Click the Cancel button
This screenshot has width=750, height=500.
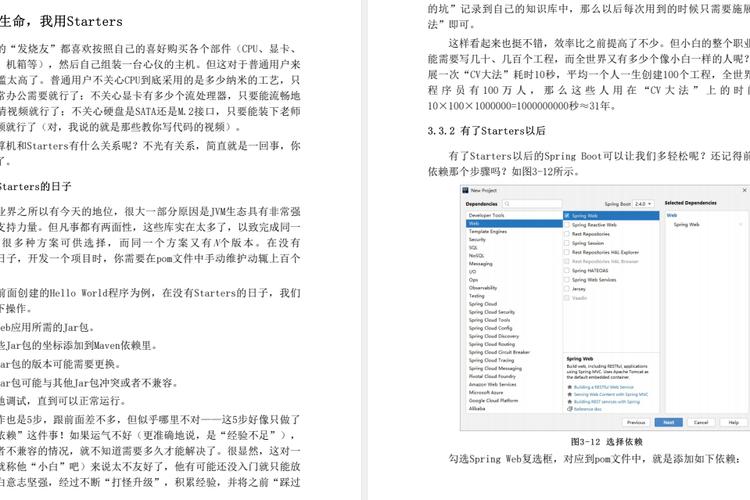[x=702, y=422]
